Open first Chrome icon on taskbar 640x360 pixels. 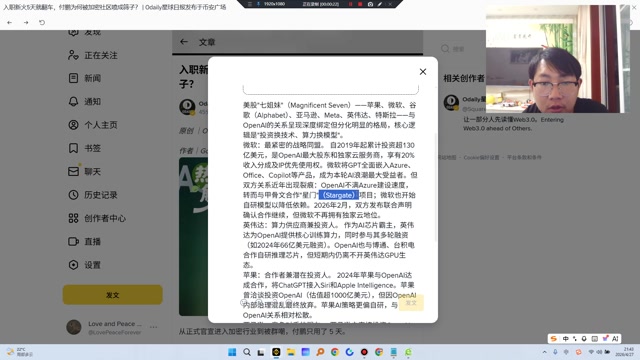coord(335,352)
